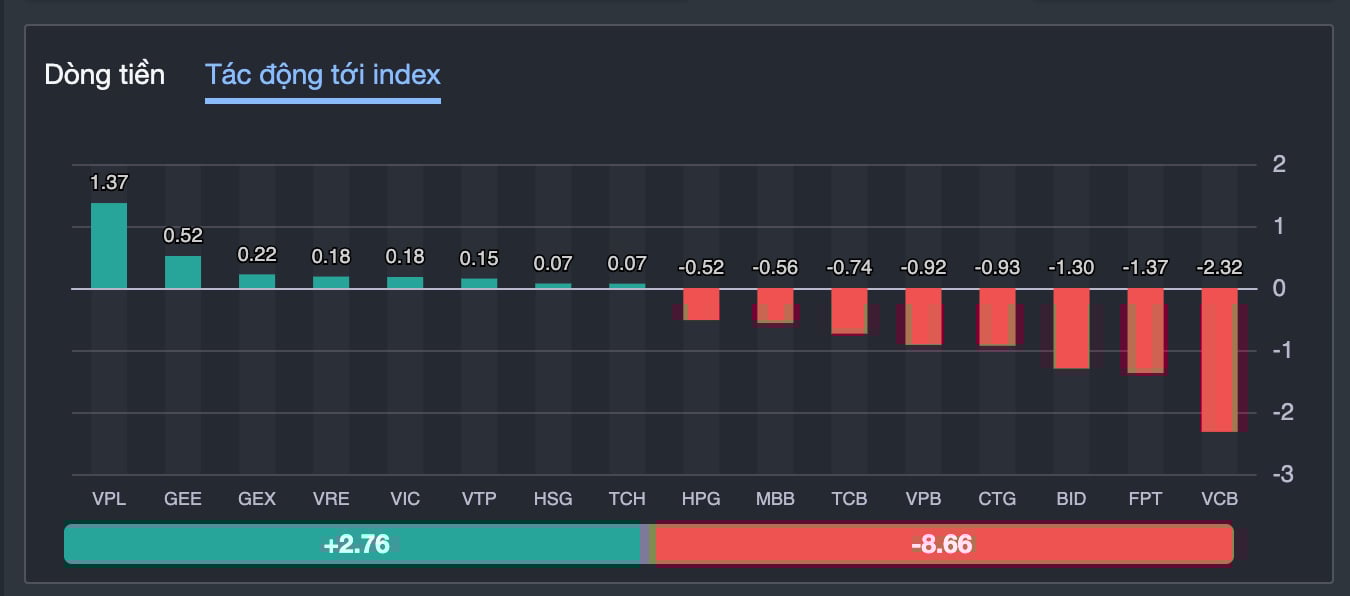Screen dimensions: 1350x596
Task: Select the Tác động tới index tab
Action: coord(323,75)
